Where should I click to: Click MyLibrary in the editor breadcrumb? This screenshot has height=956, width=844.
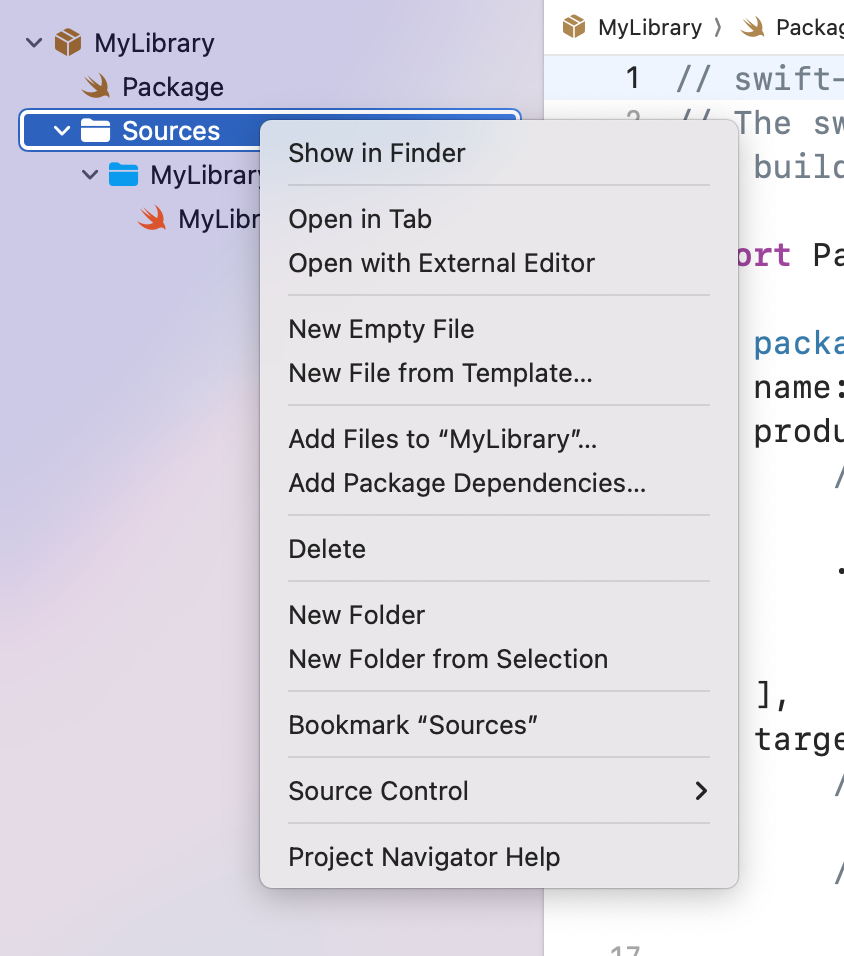coord(649,27)
